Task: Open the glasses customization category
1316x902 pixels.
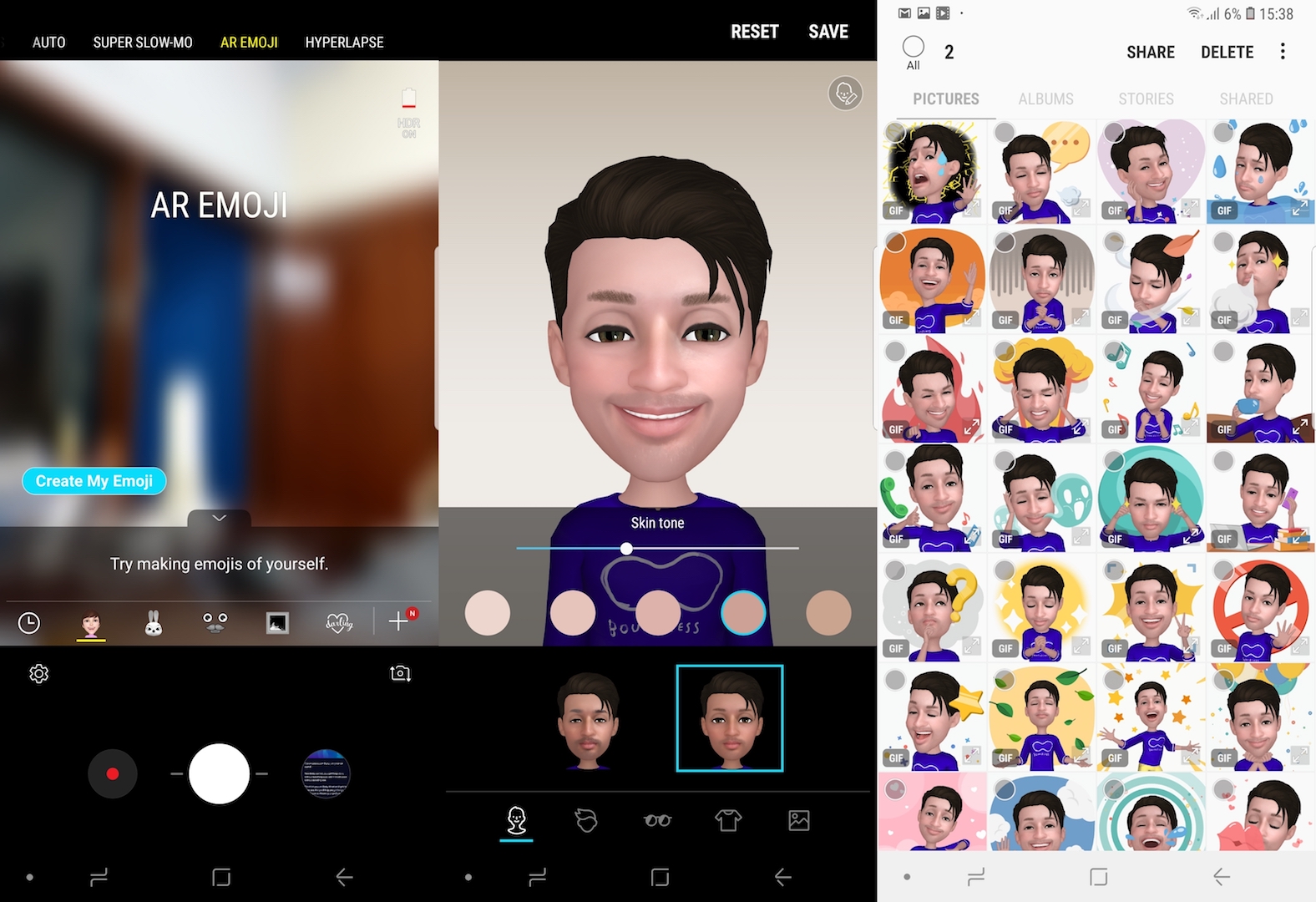Action: pos(657,821)
